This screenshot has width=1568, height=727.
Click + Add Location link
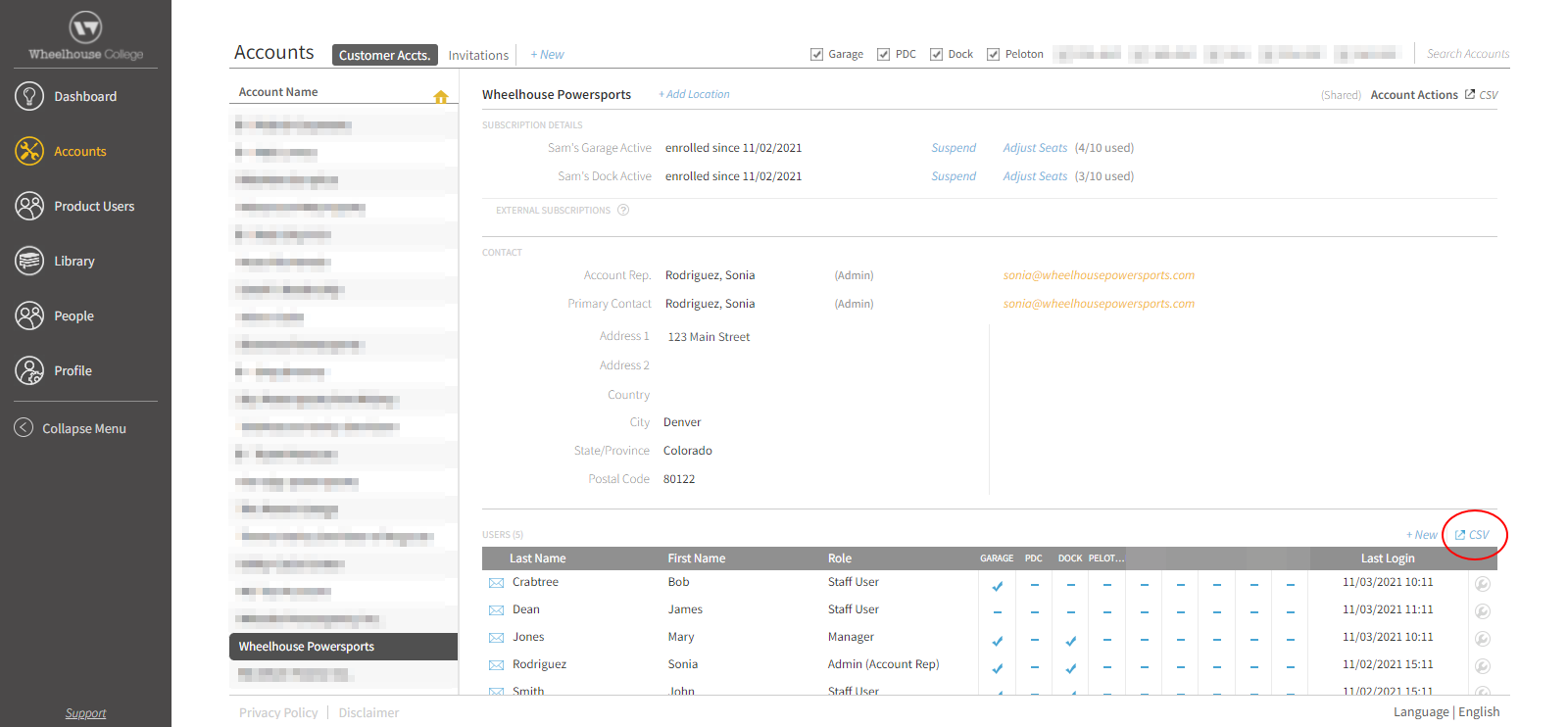(x=694, y=94)
